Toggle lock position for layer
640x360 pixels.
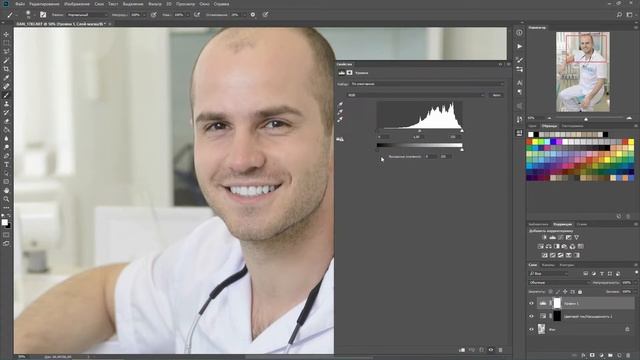(565, 292)
